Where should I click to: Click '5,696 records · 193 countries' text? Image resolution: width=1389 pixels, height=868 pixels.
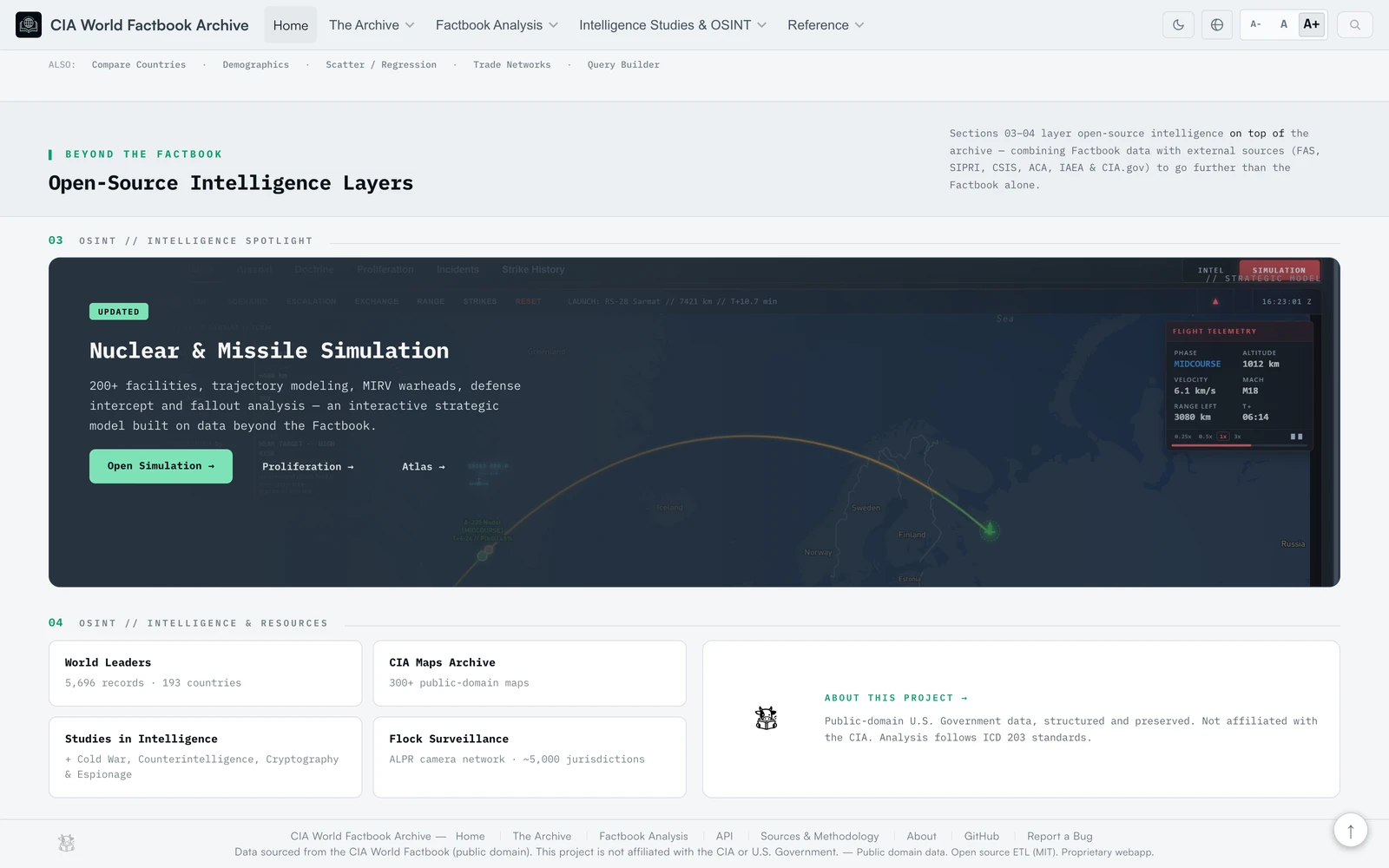click(x=153, y=683)
